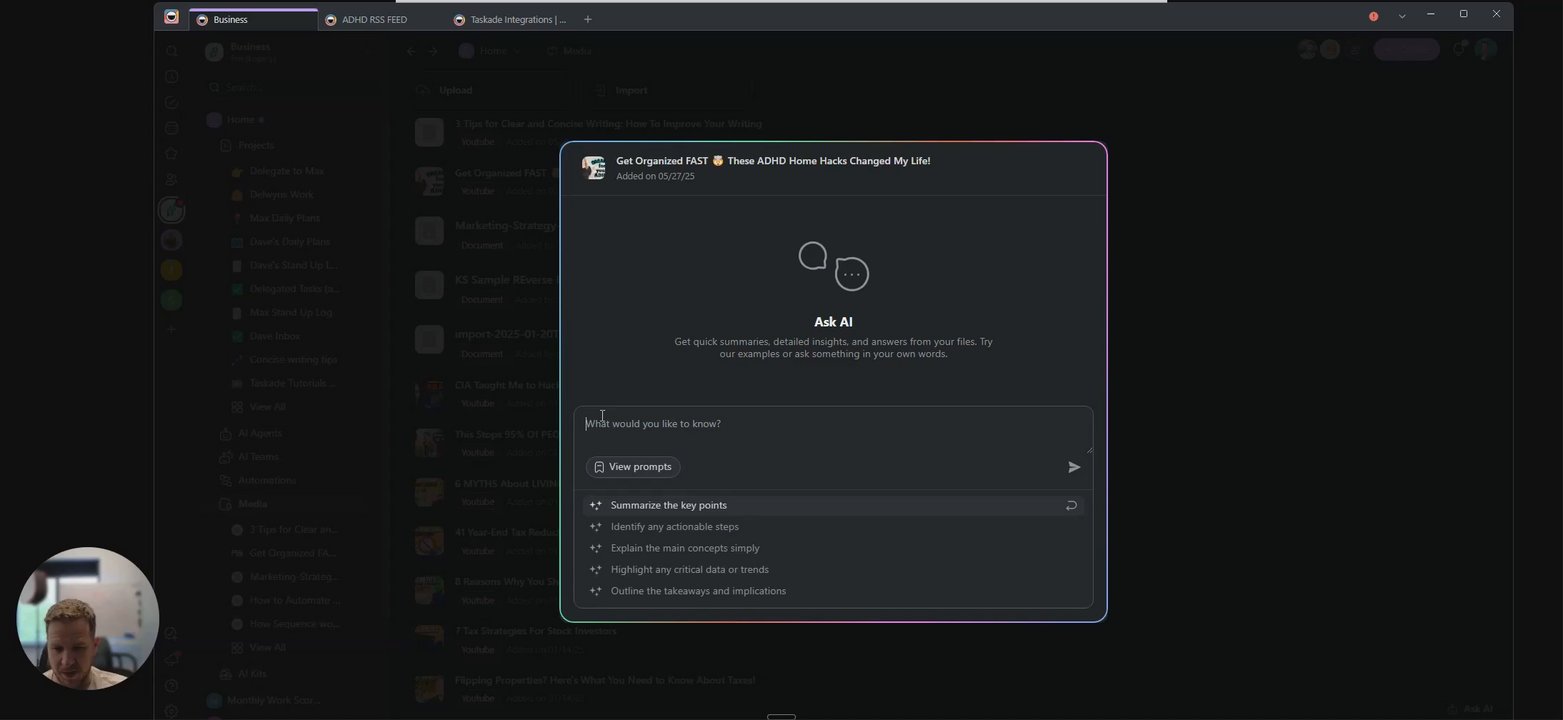Open the calendar icon in sidebar

[171, 128]
